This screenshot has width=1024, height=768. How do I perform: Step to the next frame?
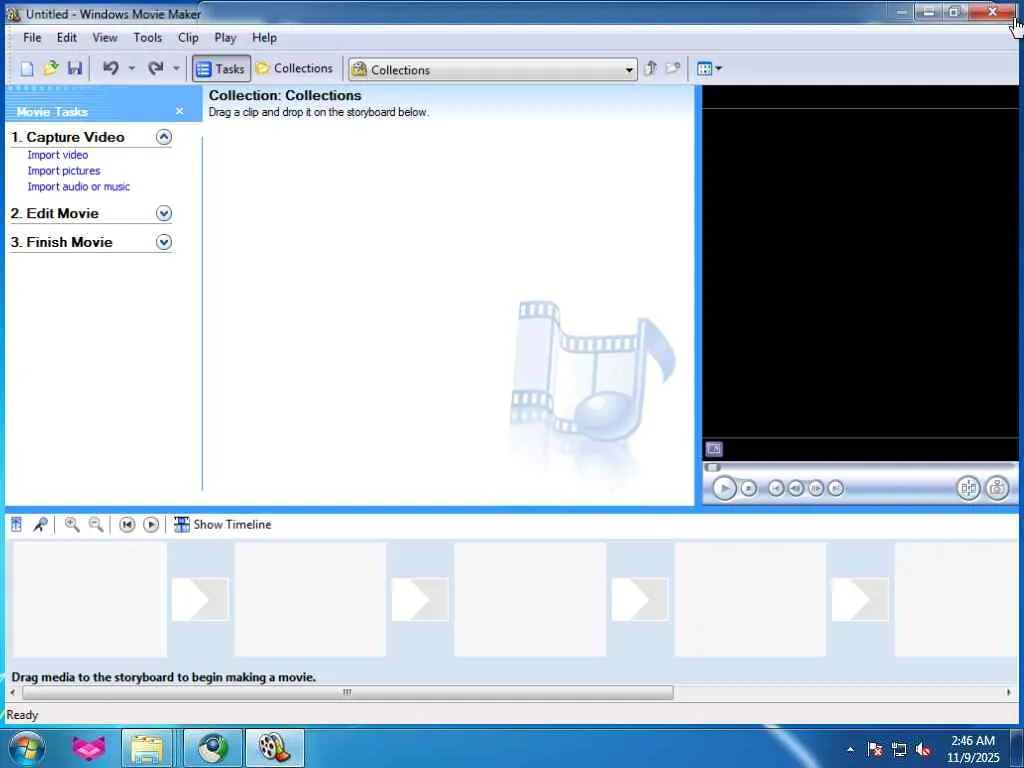[x=816, y=488]
